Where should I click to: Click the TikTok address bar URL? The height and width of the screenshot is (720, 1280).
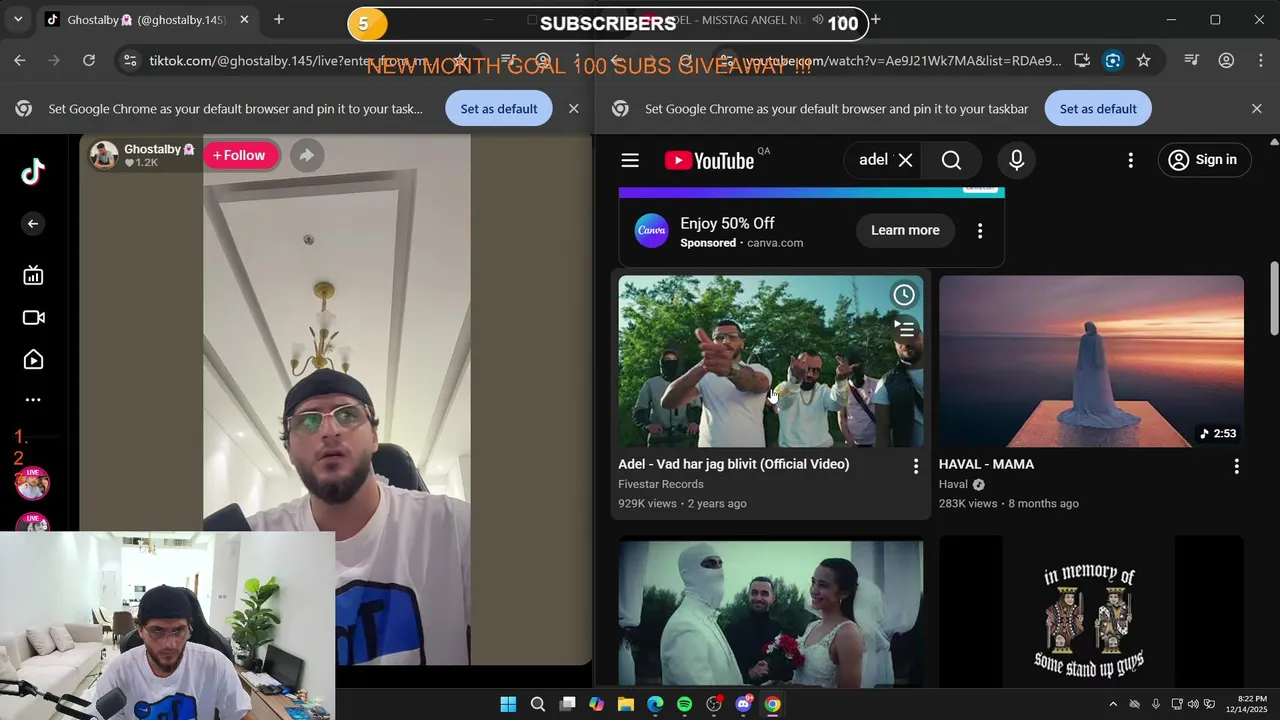pyautogui.click(x=290, y=61)
